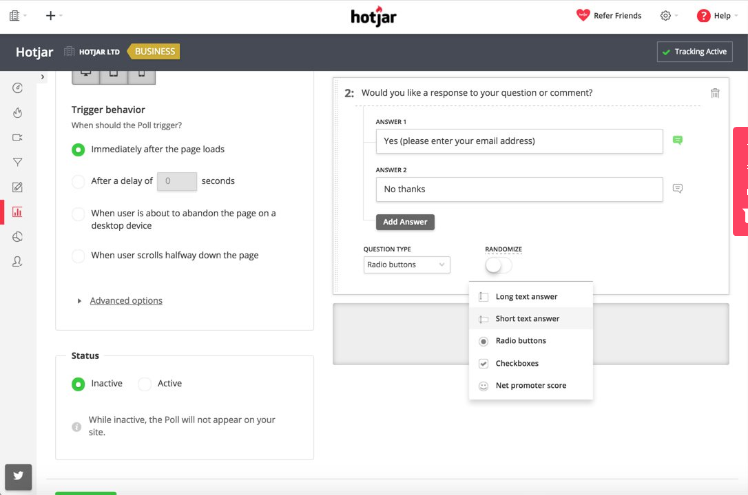
Task: Open the Recruiters person sidebar icon
Action: point(17,261)
